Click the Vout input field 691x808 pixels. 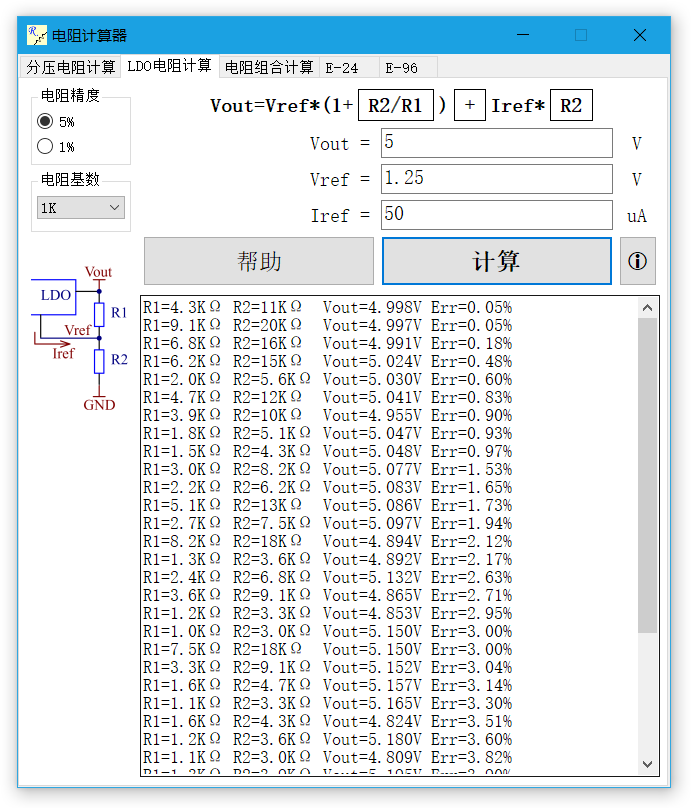[496, 143]
